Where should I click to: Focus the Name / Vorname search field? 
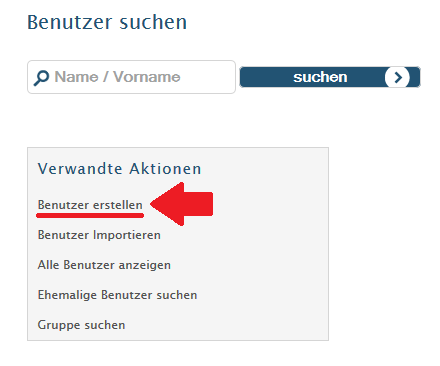pyautogui.click(x=131, y=77)
